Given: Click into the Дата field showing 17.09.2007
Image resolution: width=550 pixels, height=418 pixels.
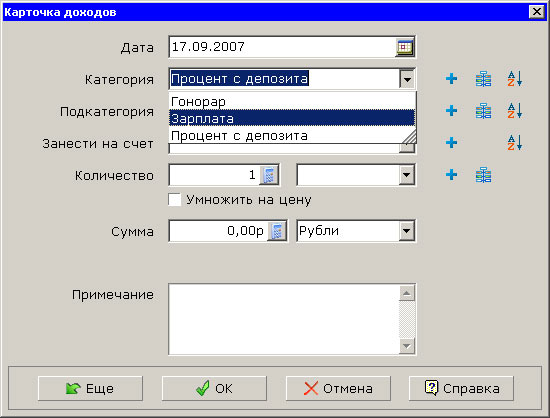Looking at the screenshot, I should [x=282, y=47].
